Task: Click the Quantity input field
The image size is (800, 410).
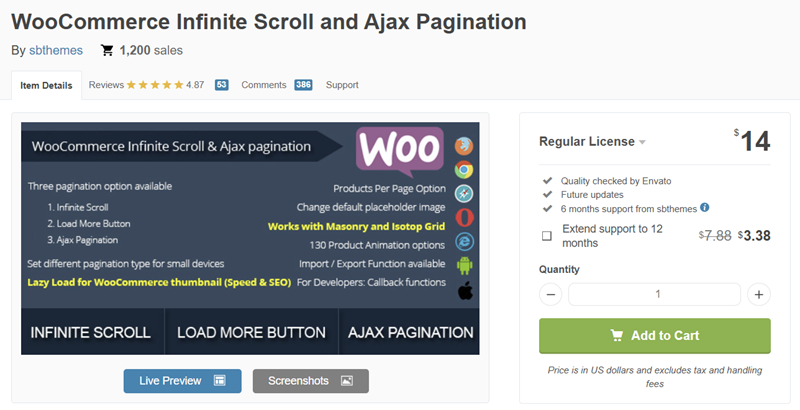Action: [655, 294]
